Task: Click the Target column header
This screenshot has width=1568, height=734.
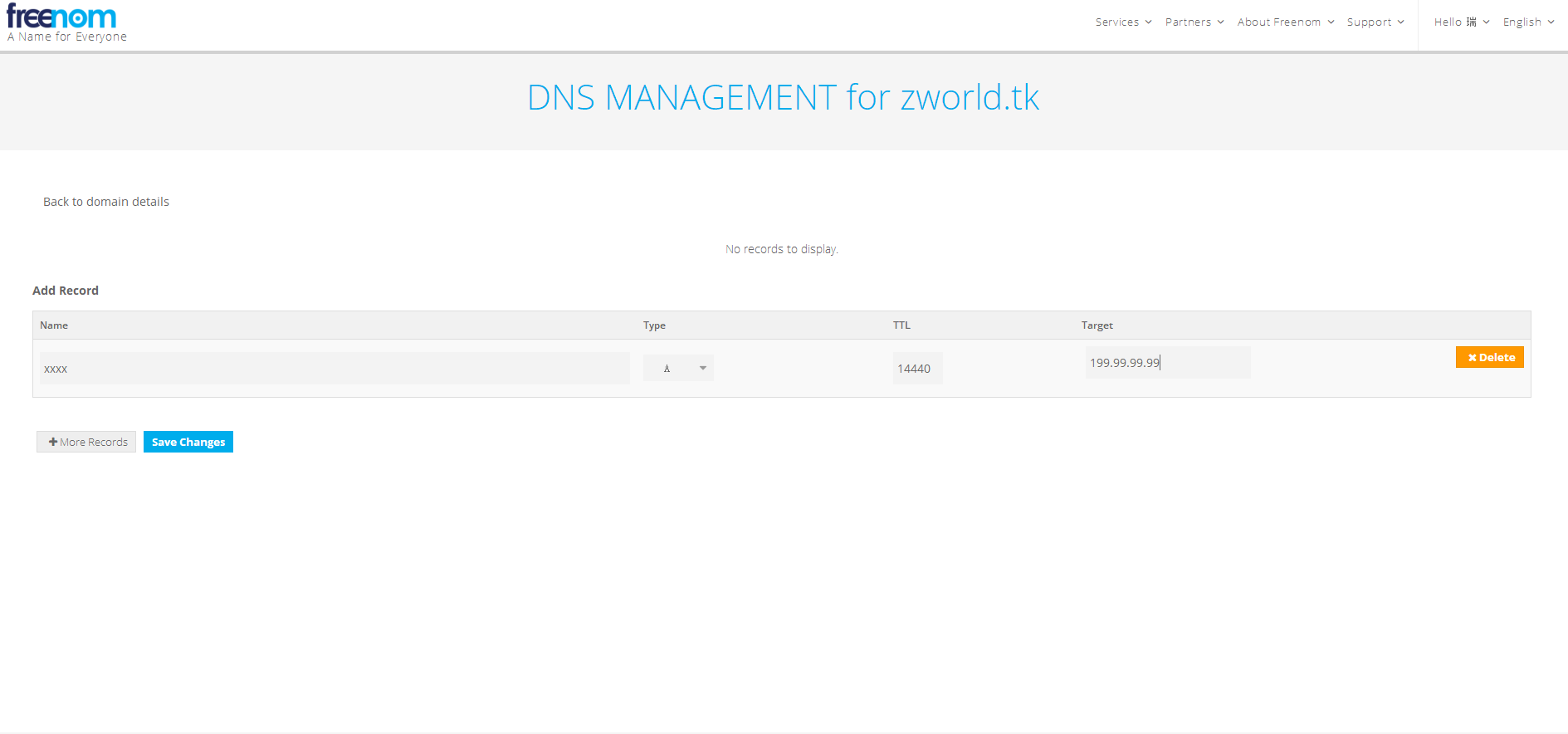Action: click(x=1097, y=325)
